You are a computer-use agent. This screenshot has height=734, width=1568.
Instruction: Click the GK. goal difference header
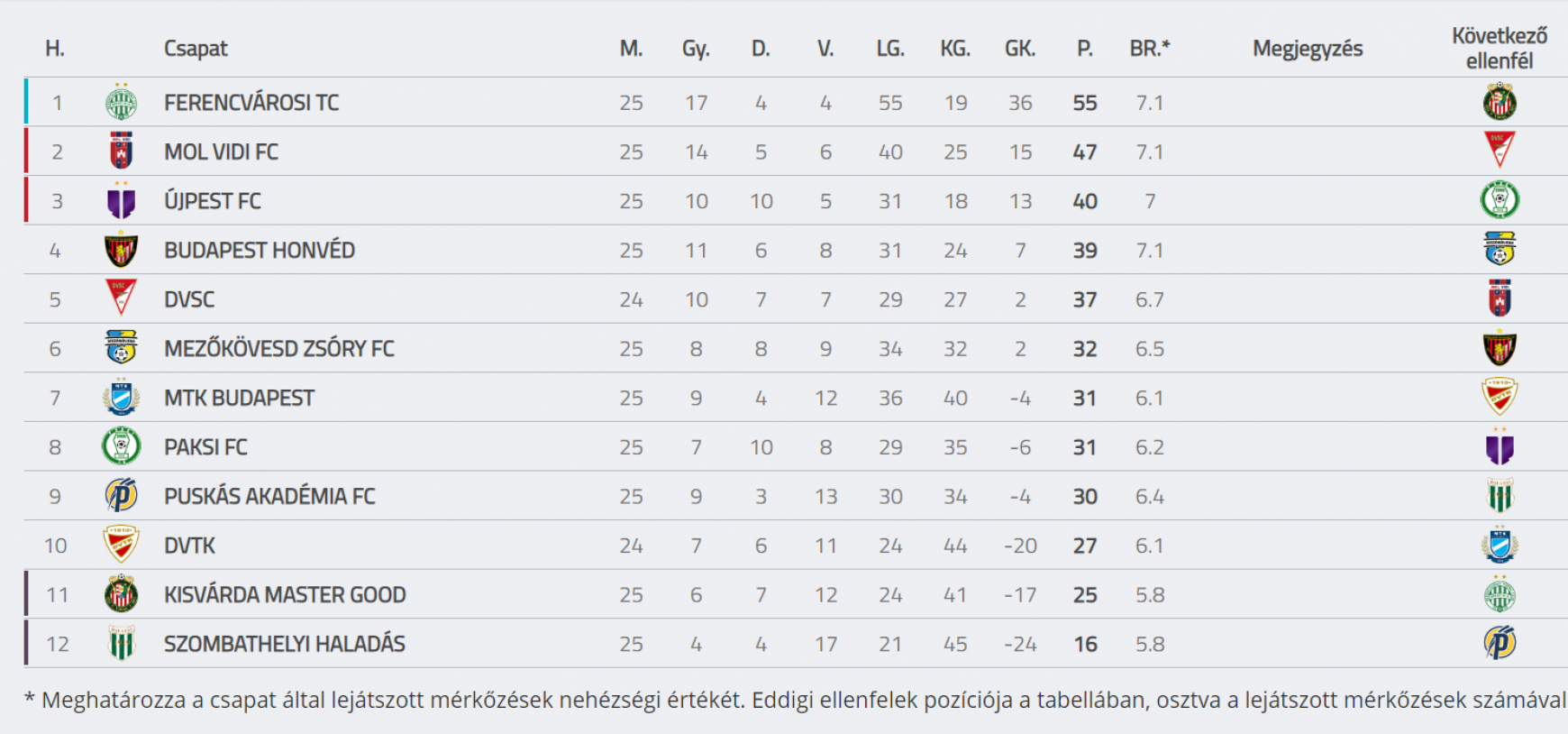1020,49
